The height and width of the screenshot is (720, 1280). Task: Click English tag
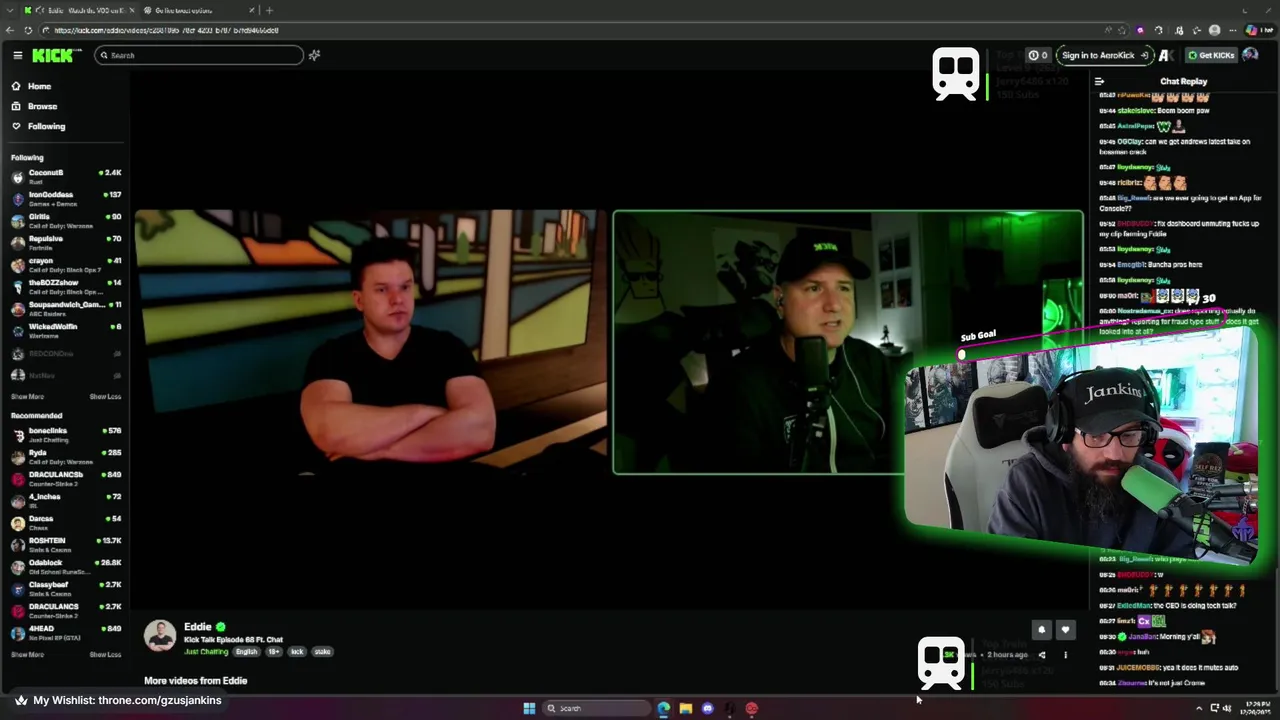pos(246,651)
